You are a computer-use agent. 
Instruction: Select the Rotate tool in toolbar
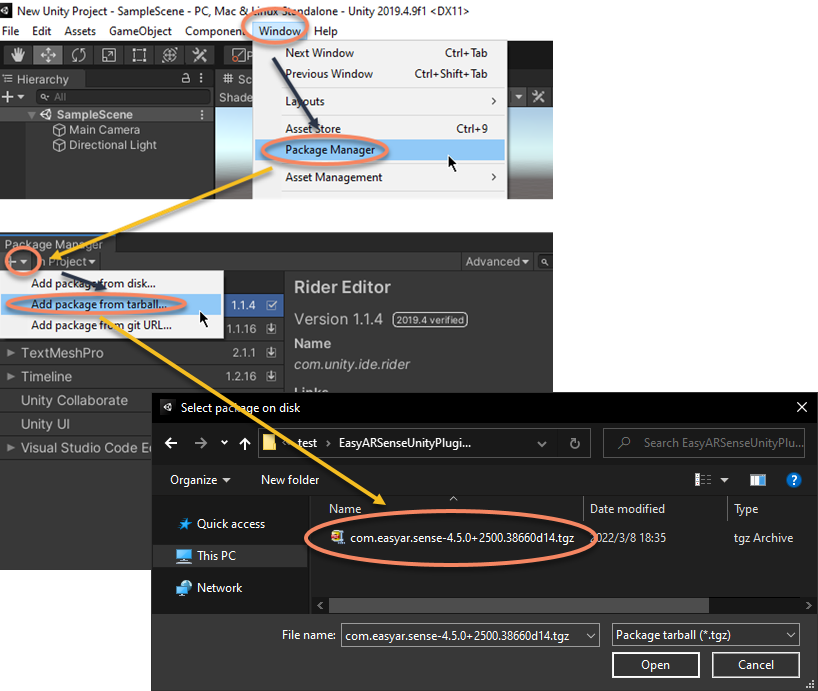(x=78, y=55)
